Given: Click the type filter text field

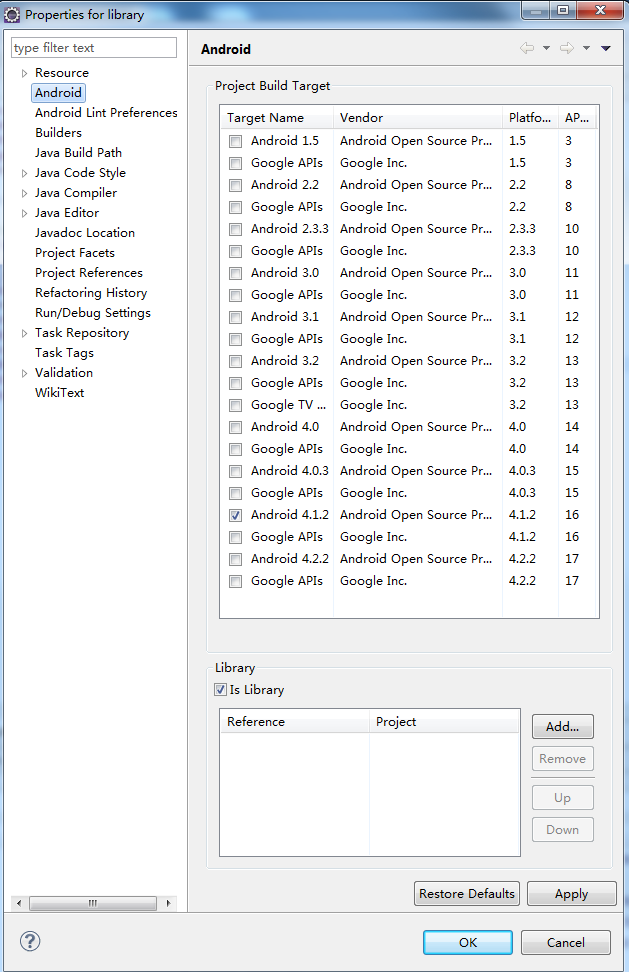Looking at the screenshot, I should coord(94,48).
